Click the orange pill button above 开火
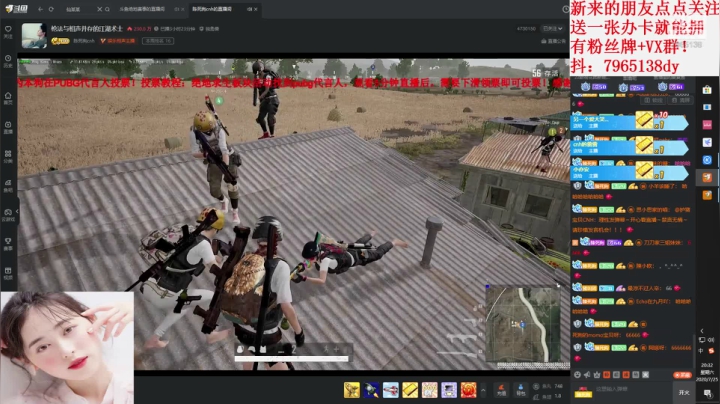The height and width of the screenshot is (404, 720). click(682, 375)
